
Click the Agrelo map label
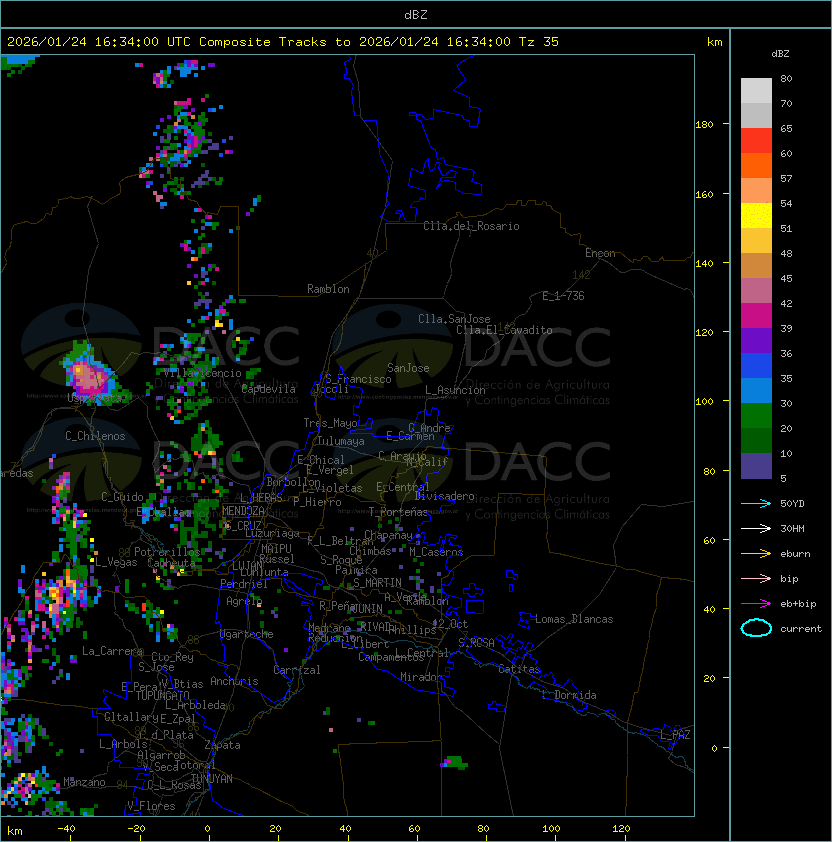coord(244,601)
